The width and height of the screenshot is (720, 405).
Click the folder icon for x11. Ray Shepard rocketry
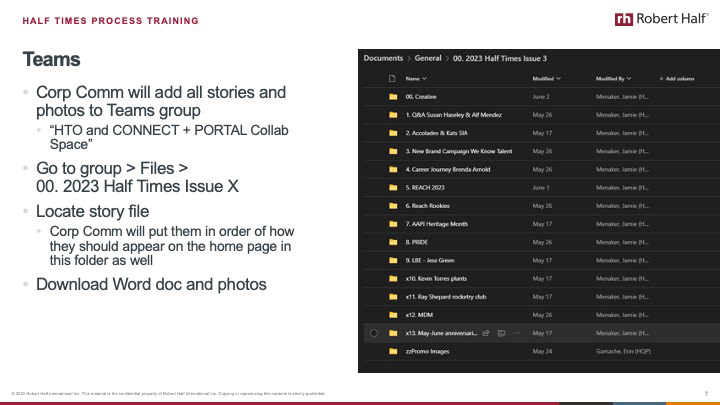[x=393, y=297]
